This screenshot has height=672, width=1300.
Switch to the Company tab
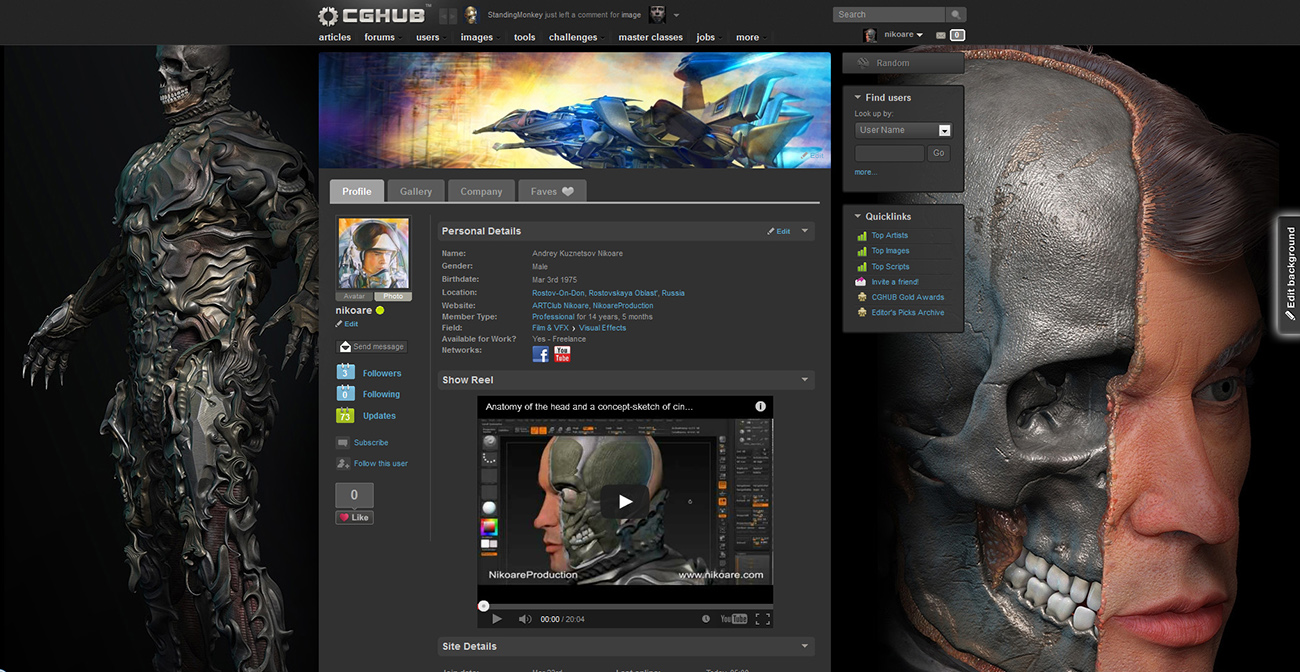(x=481, y=191)
